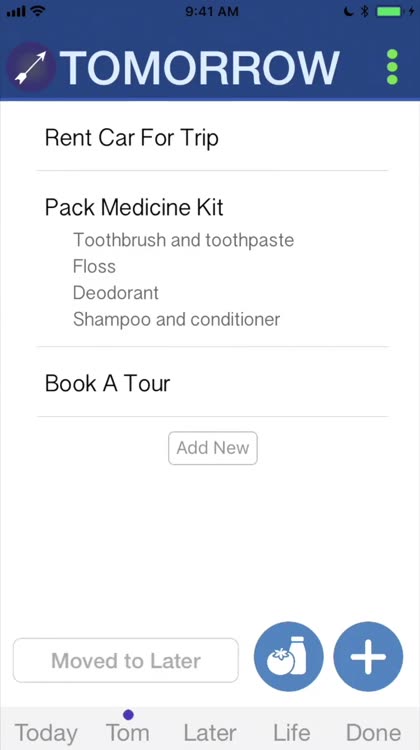420x750 pixels.
Task: Select the Book A Tour task
Action: (212, 383)
